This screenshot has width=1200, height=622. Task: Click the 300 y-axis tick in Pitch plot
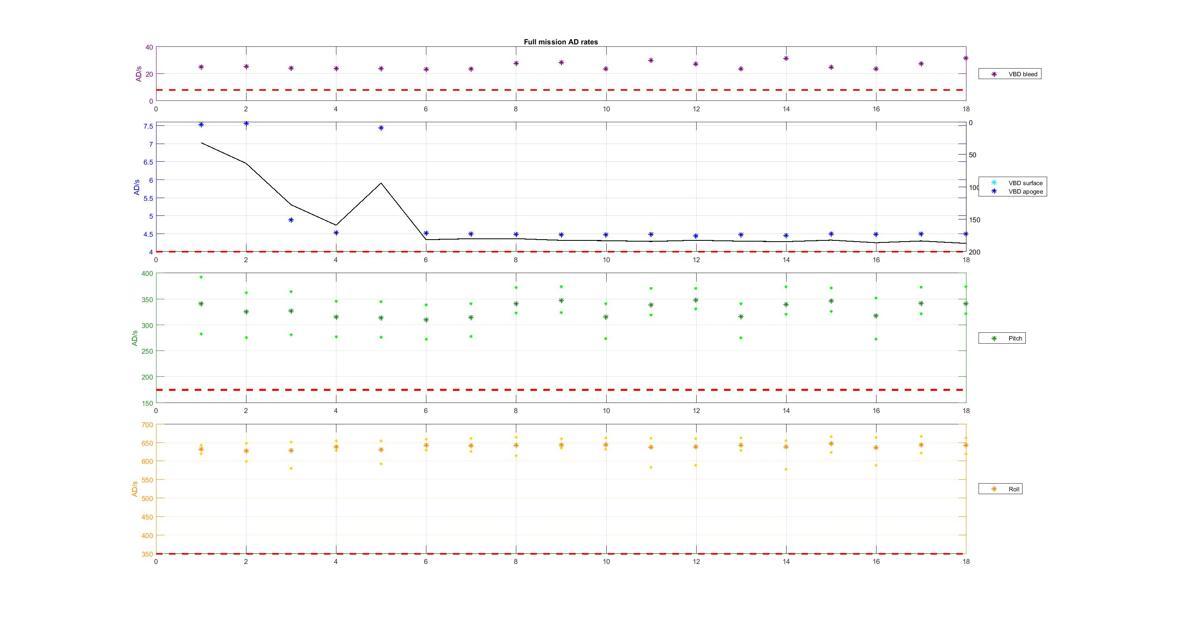(x=147, y=325)
